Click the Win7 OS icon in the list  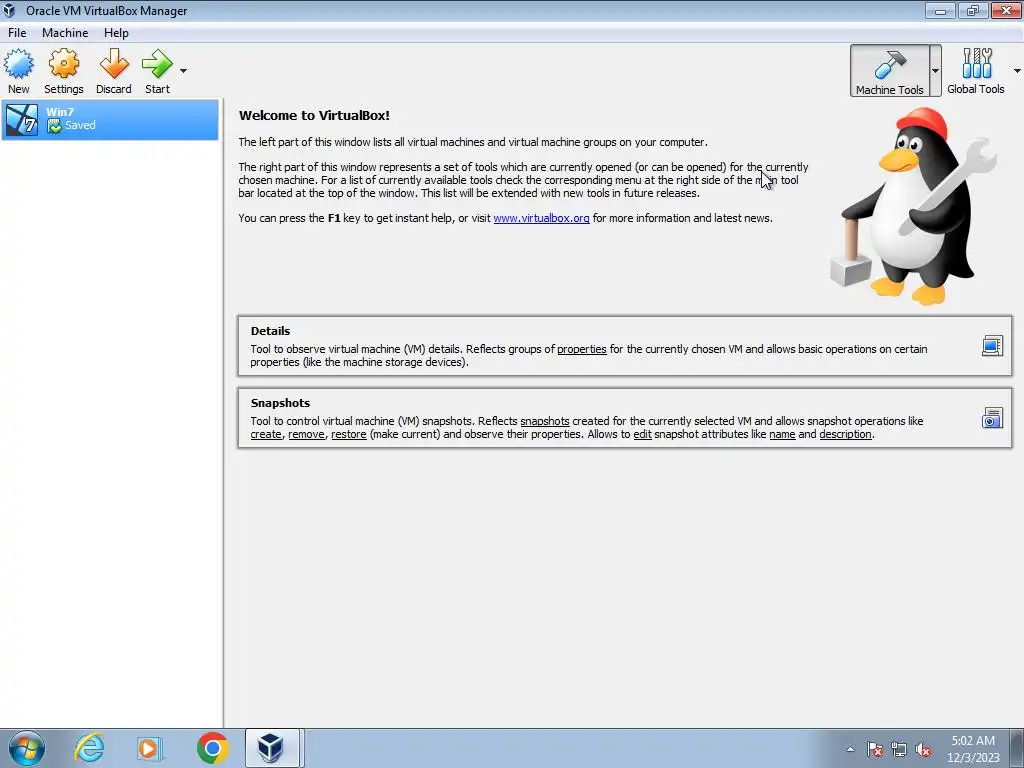point(22,120)
